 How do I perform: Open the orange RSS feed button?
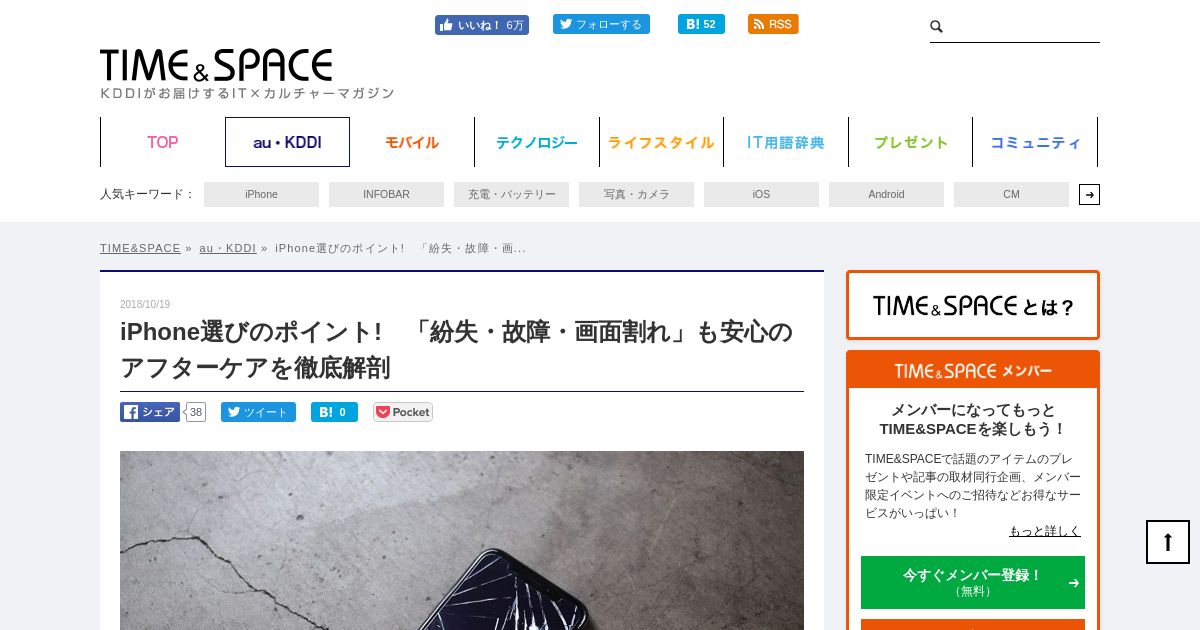pyautogui.click(x=773, y=24)
